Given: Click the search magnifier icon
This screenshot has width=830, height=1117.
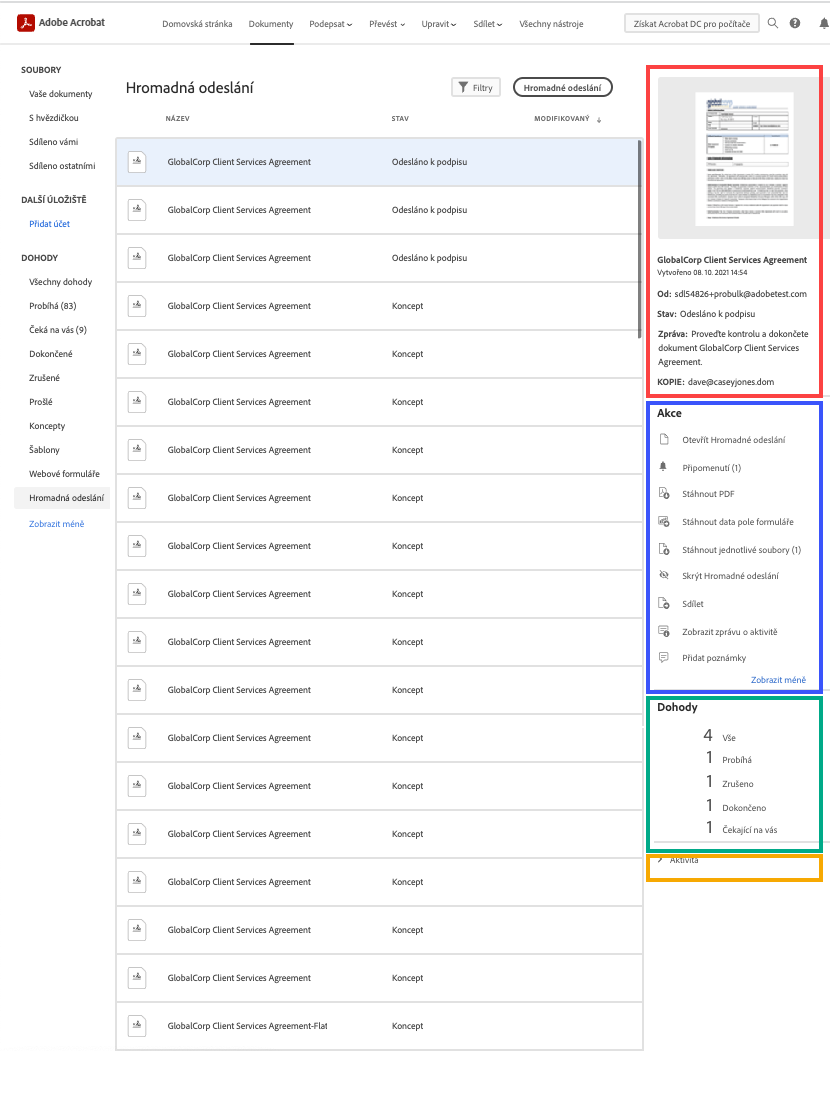Looking at the screenshot, I should click(x=773, y=23).
